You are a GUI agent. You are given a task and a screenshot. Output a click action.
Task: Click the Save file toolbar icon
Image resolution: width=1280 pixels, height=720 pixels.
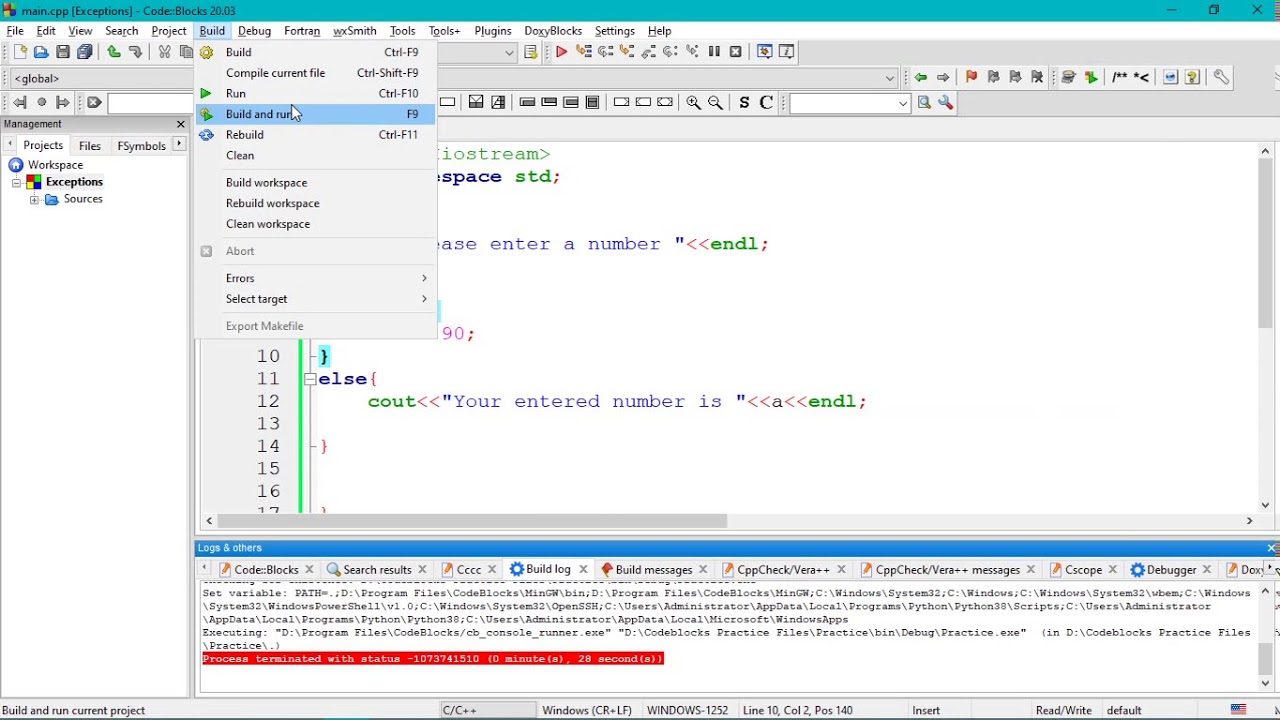[x=63, y=52]
